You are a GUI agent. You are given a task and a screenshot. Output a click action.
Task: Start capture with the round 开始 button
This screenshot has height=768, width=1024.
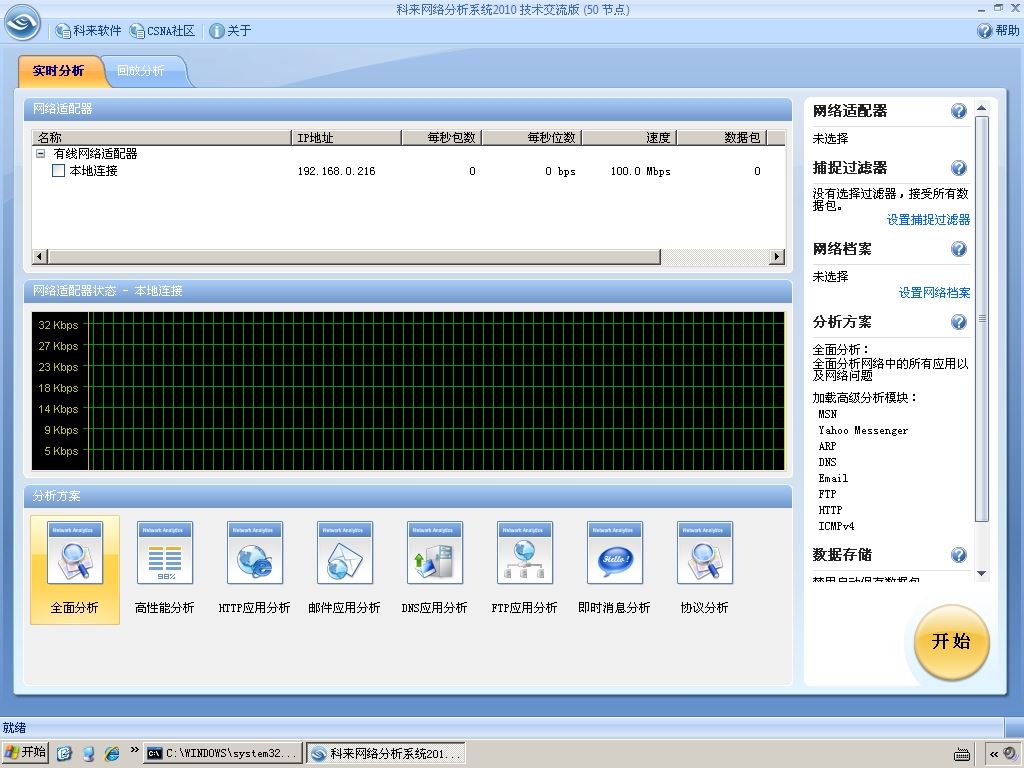[x=952, y=643]
